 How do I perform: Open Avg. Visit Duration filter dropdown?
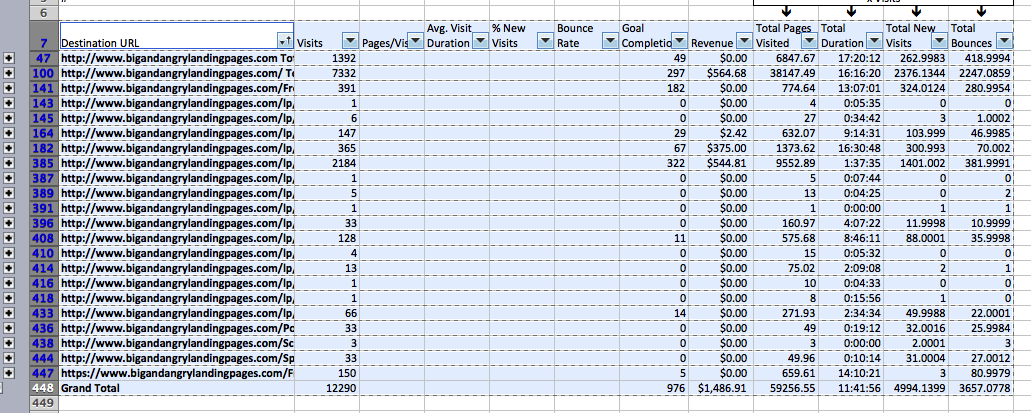point(481,42)
